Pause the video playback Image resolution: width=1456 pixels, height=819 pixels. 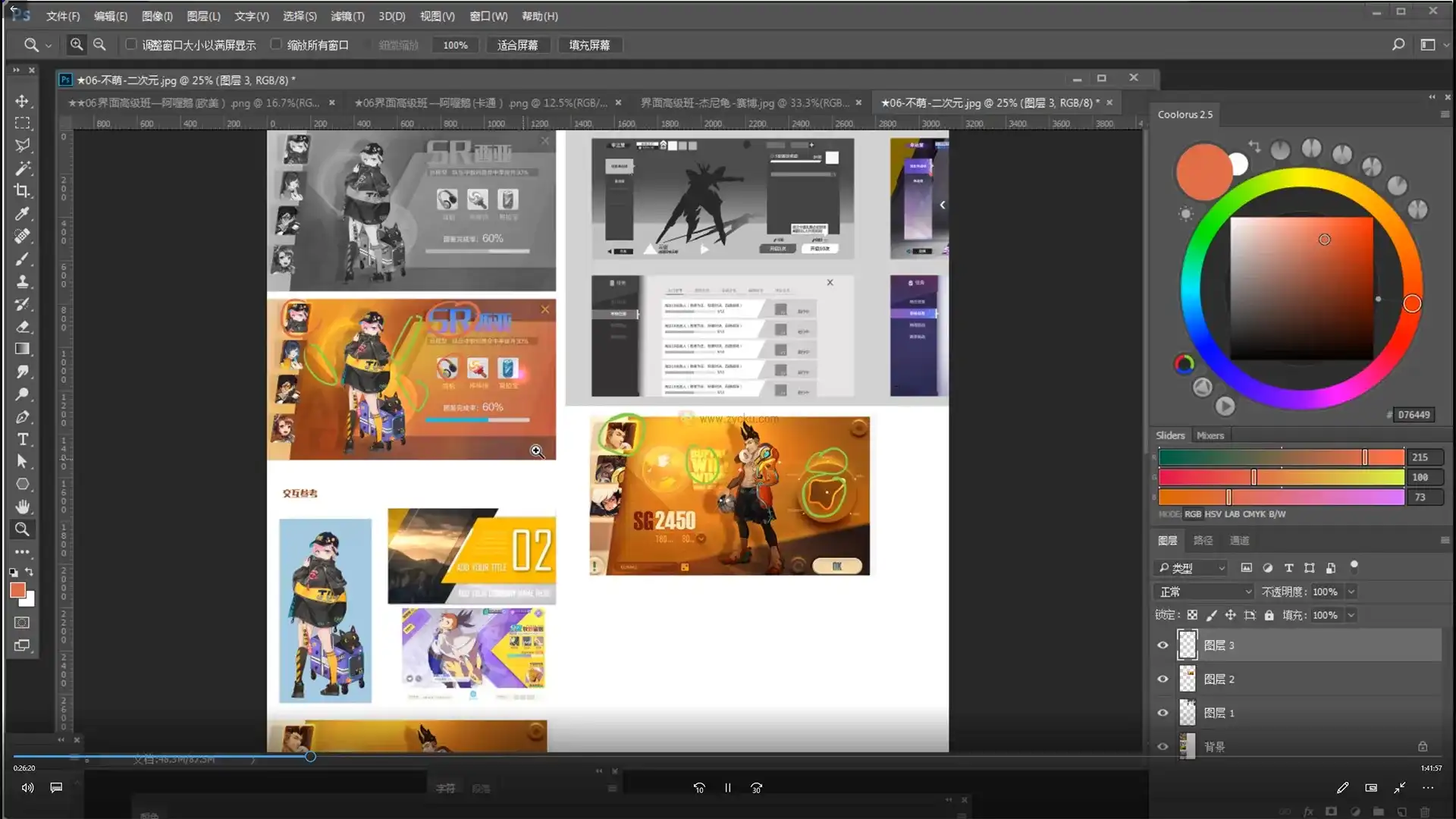click(x=727, y=788)
